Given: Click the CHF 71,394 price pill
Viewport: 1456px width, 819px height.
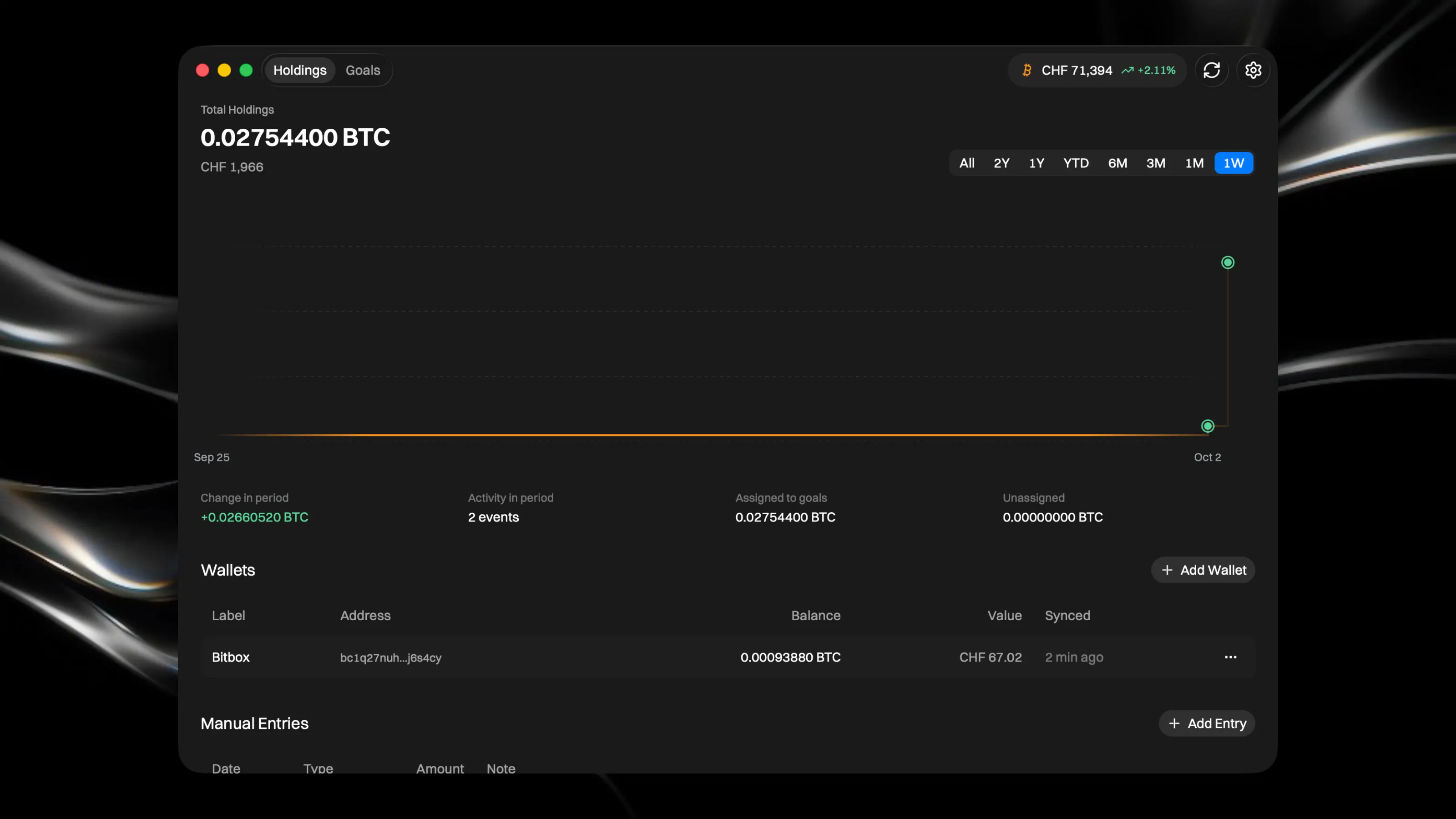Looking at the screenshot, I should pyautogui.click(x=1097, y=70).
